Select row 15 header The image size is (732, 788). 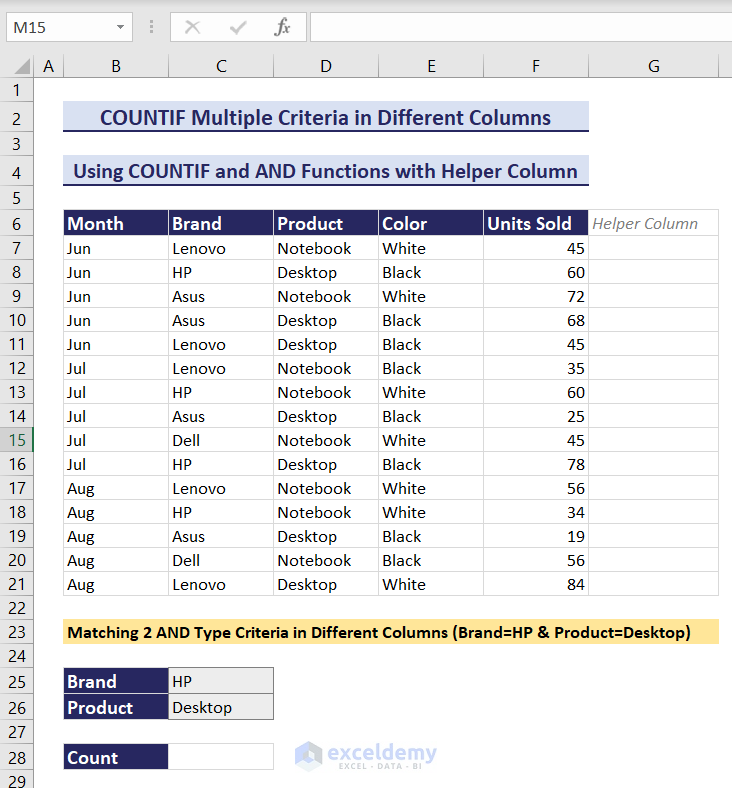(x=17, y=440)
